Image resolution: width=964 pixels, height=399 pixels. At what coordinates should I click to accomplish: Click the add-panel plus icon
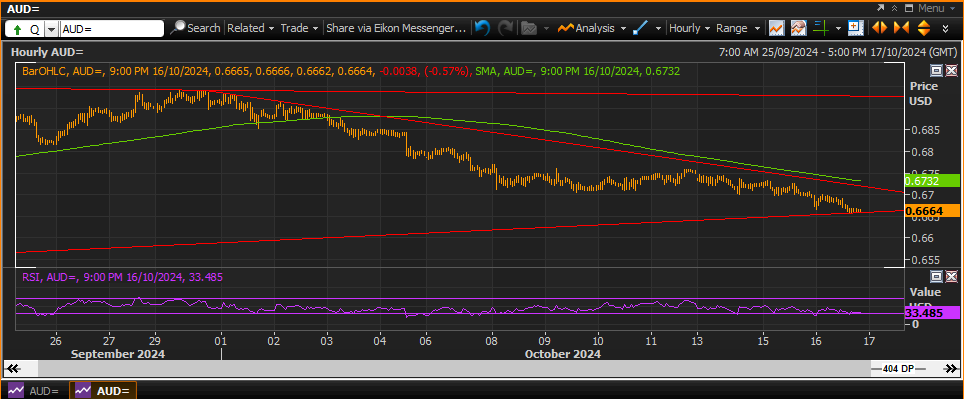click(x=855, y=28)
